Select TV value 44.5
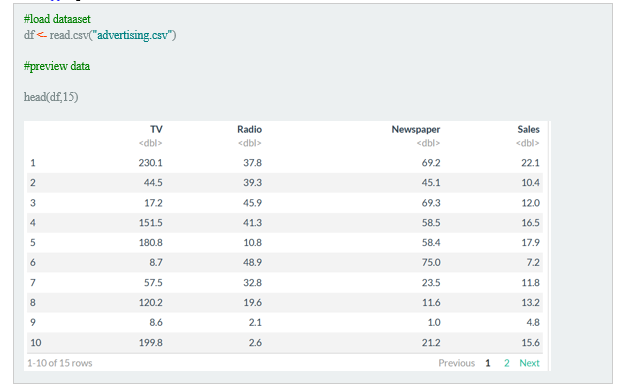This screenshot has height=391, width=627. click(x=153, y=183)
